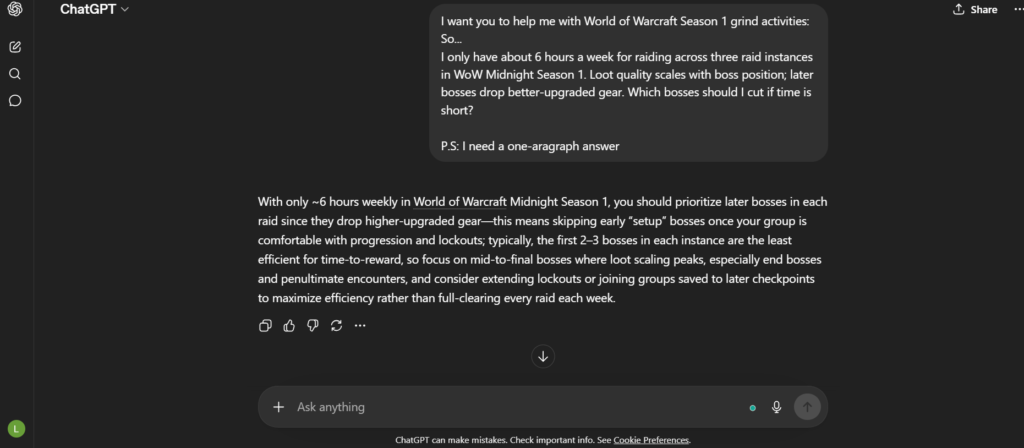
Task: Toggle thumbs up on the response
Action: [289, 325]
